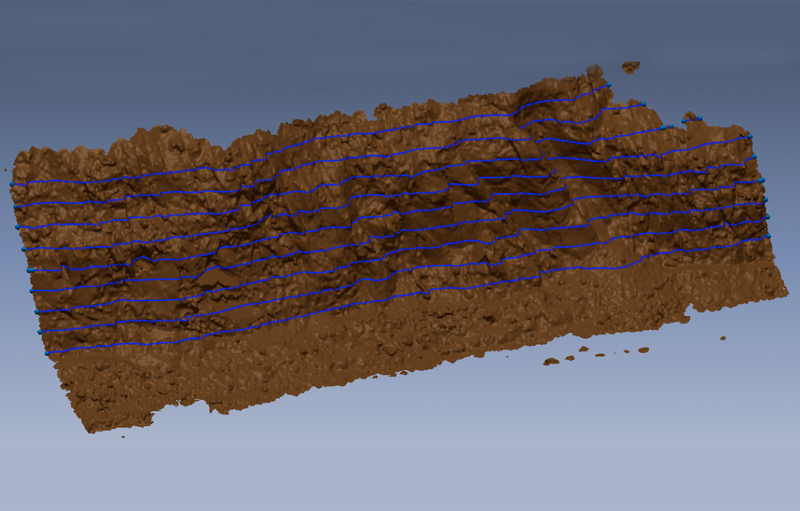
Task: Pick the isolated mesh fragment floating above the terrain
Action: [630, 67]
